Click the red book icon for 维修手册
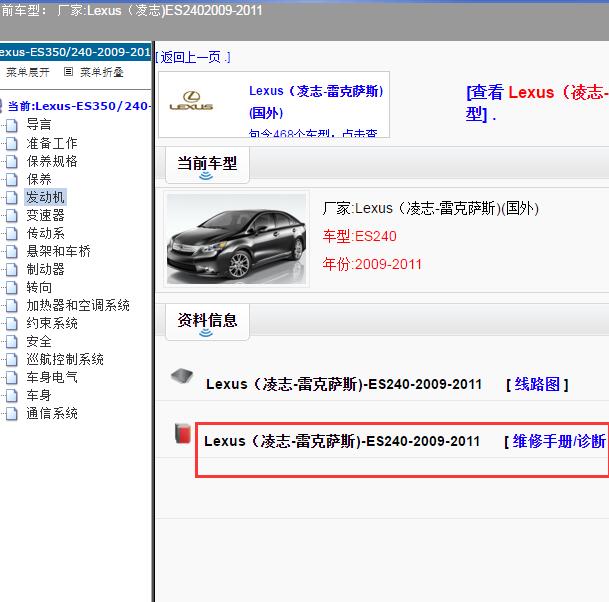Viewport: 609px width, 602px height. point(183,433)
